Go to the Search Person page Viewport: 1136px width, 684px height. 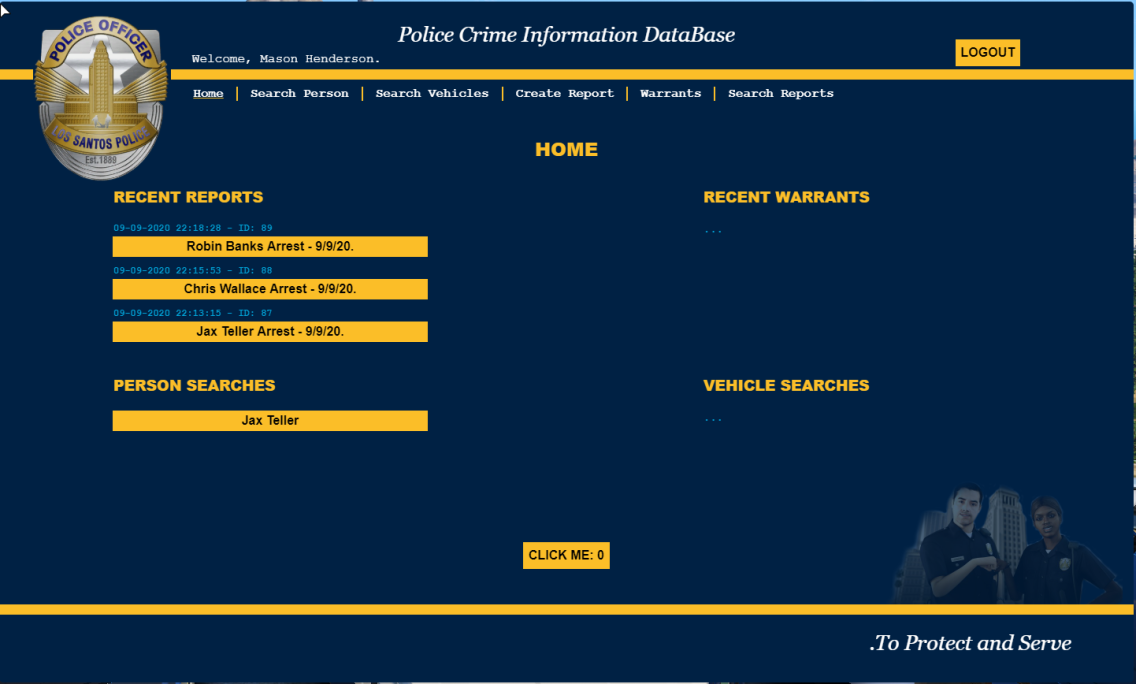click(x=299, y=93)
